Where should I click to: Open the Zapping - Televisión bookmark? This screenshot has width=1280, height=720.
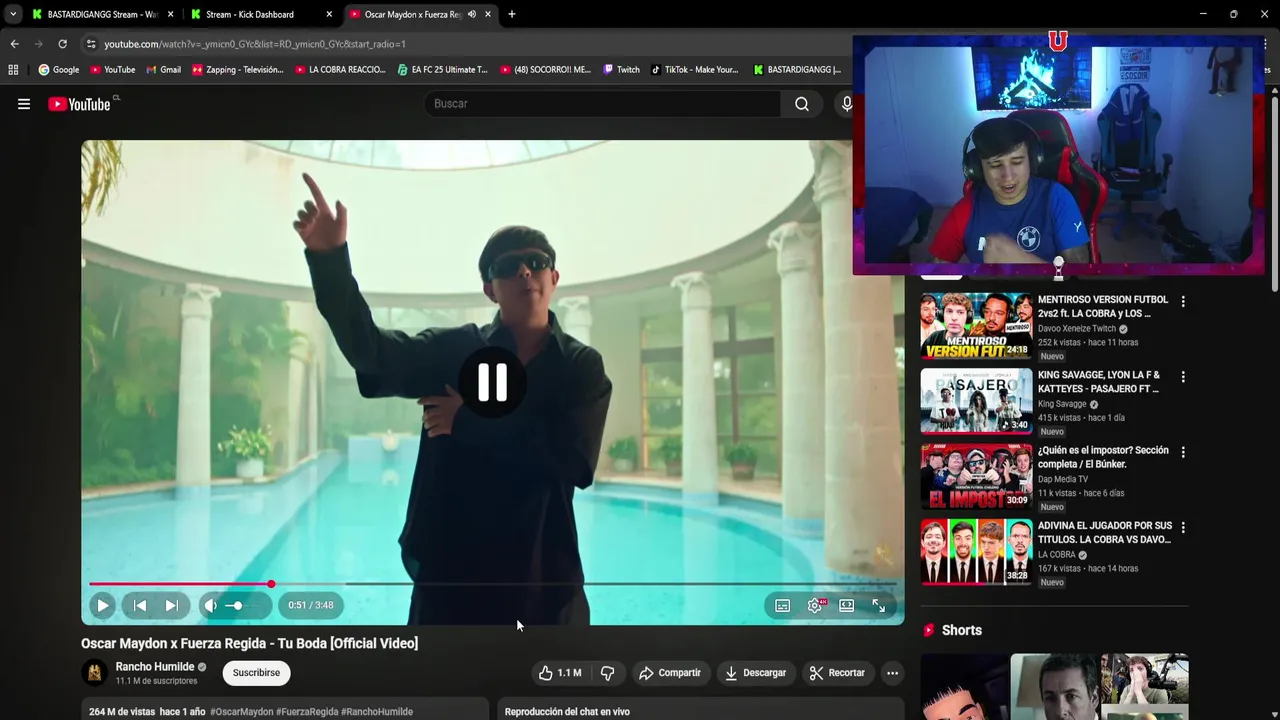point(238,70)
